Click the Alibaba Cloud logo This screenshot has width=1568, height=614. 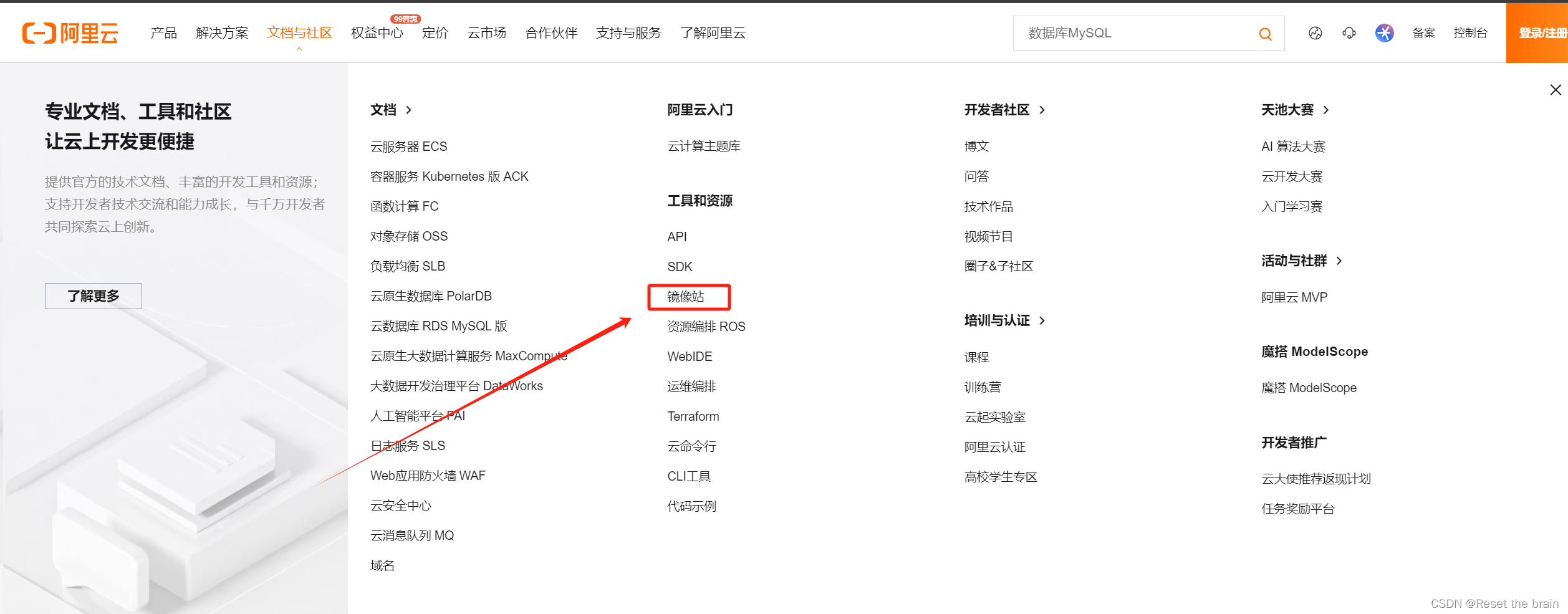(x=70, y=33)
